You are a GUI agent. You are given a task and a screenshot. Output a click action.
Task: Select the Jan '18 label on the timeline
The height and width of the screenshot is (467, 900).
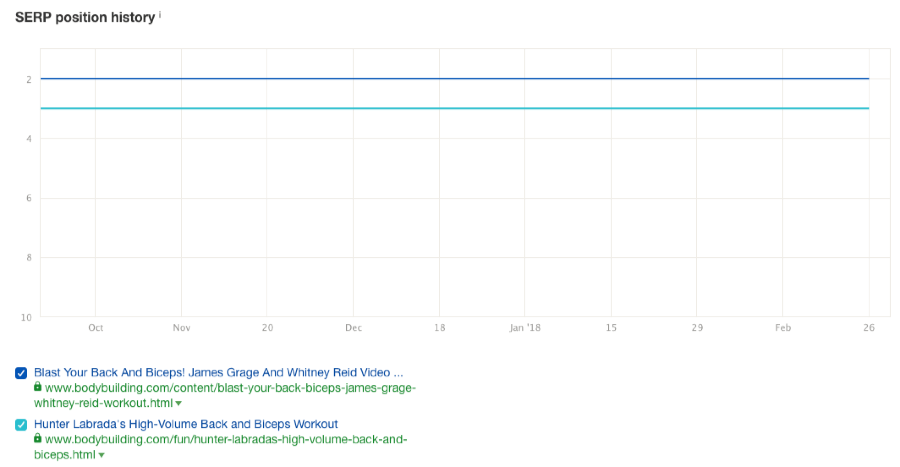coord(525,327)
